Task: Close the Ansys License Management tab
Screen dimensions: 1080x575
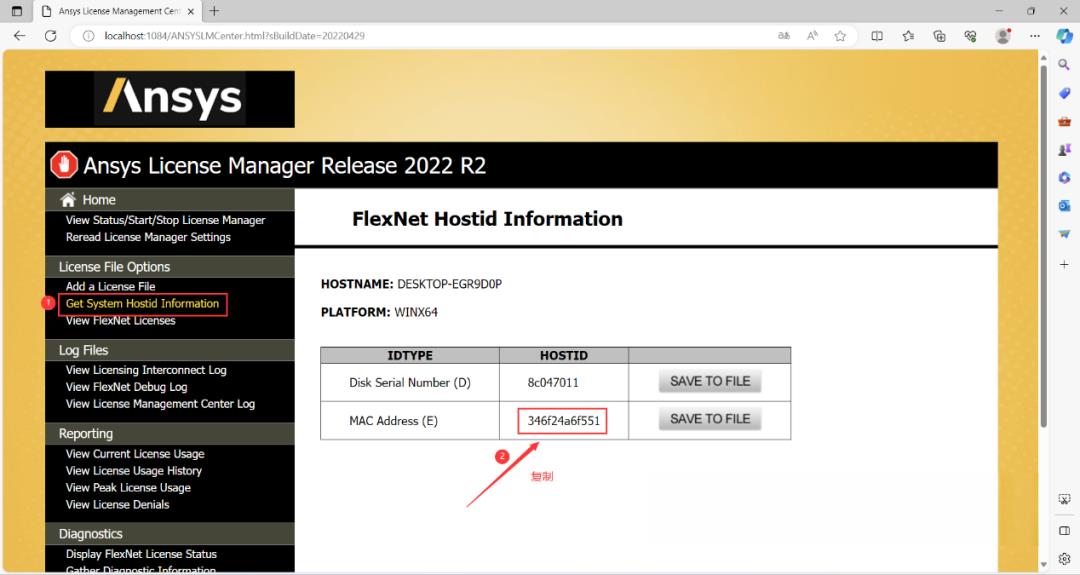Action: click(191, 11)
